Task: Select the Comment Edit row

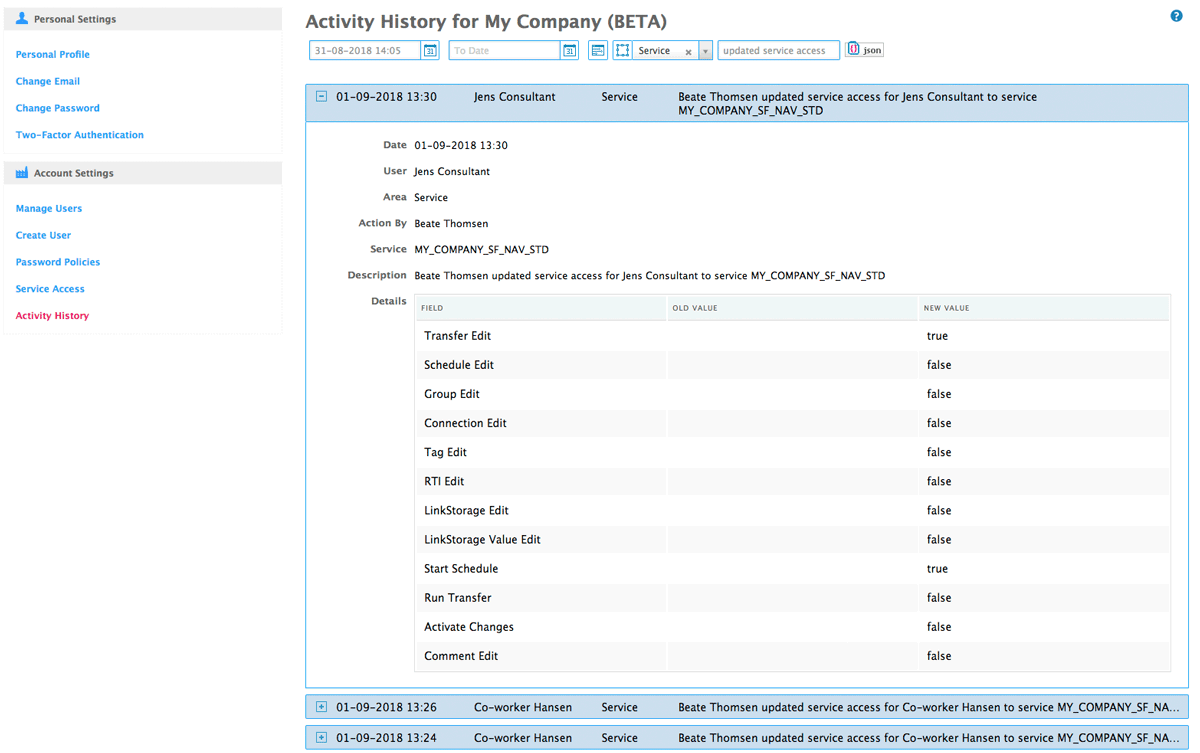Action: point(793,656)
